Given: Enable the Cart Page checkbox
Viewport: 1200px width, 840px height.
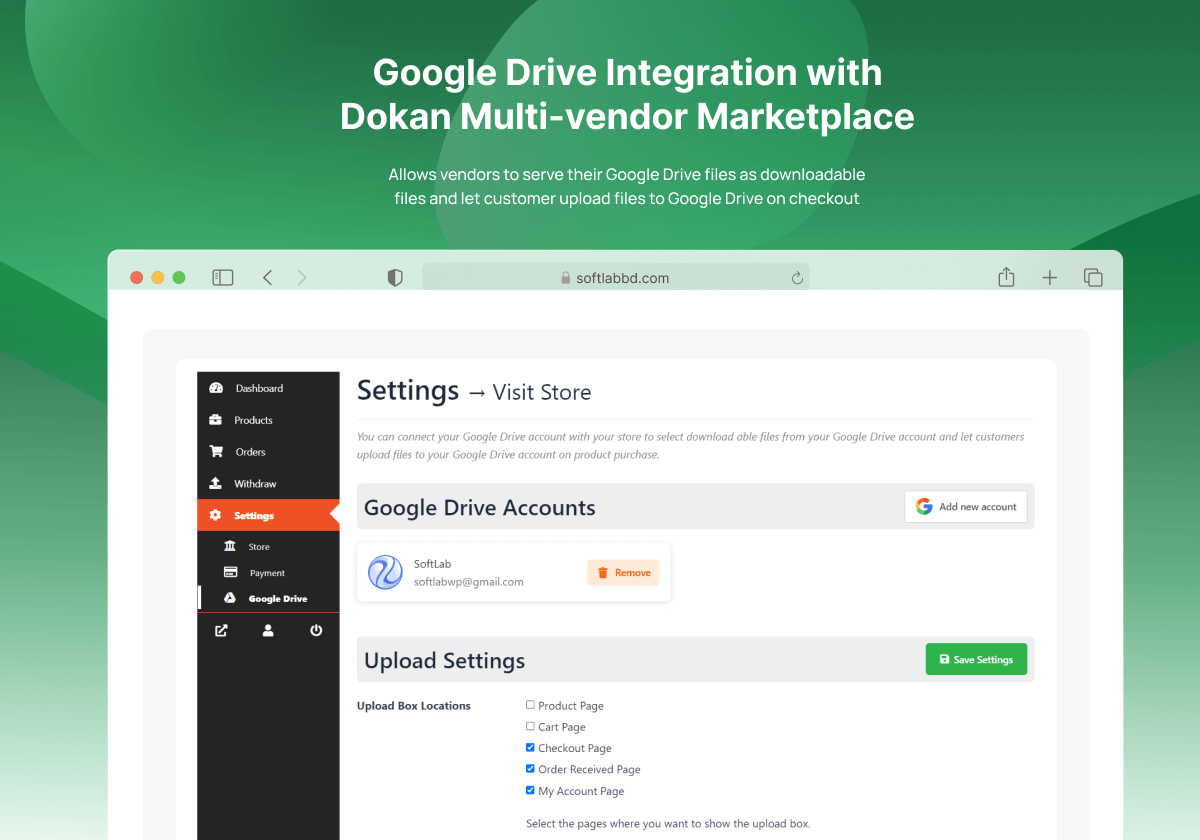Looking at the screenshot, I should (x=530, y=726).
